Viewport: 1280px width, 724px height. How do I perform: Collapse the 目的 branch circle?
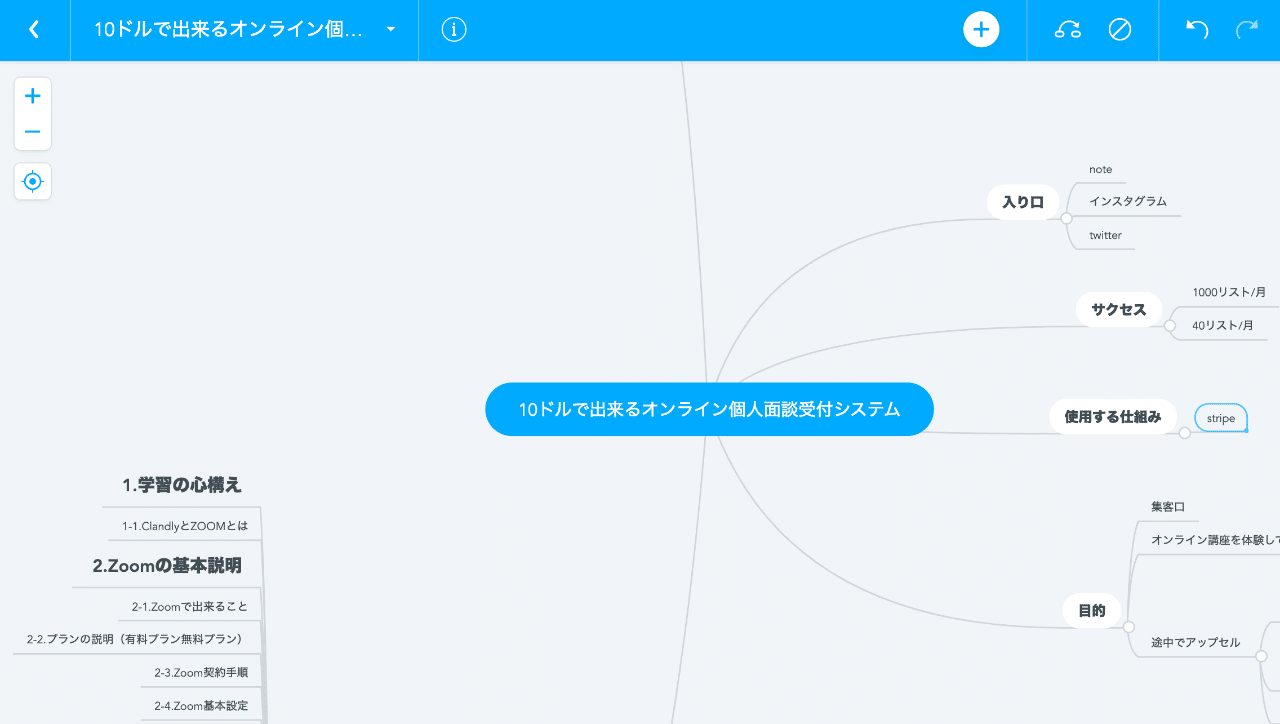[1129, 627]
